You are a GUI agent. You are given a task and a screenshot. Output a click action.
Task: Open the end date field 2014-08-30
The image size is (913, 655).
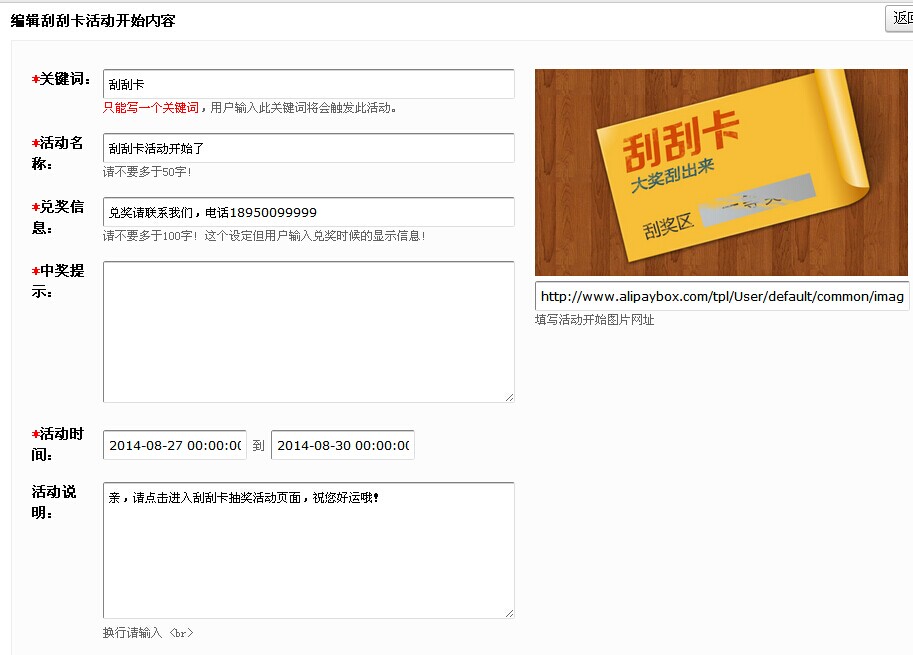pyautogui.click(x=343, y=446)
